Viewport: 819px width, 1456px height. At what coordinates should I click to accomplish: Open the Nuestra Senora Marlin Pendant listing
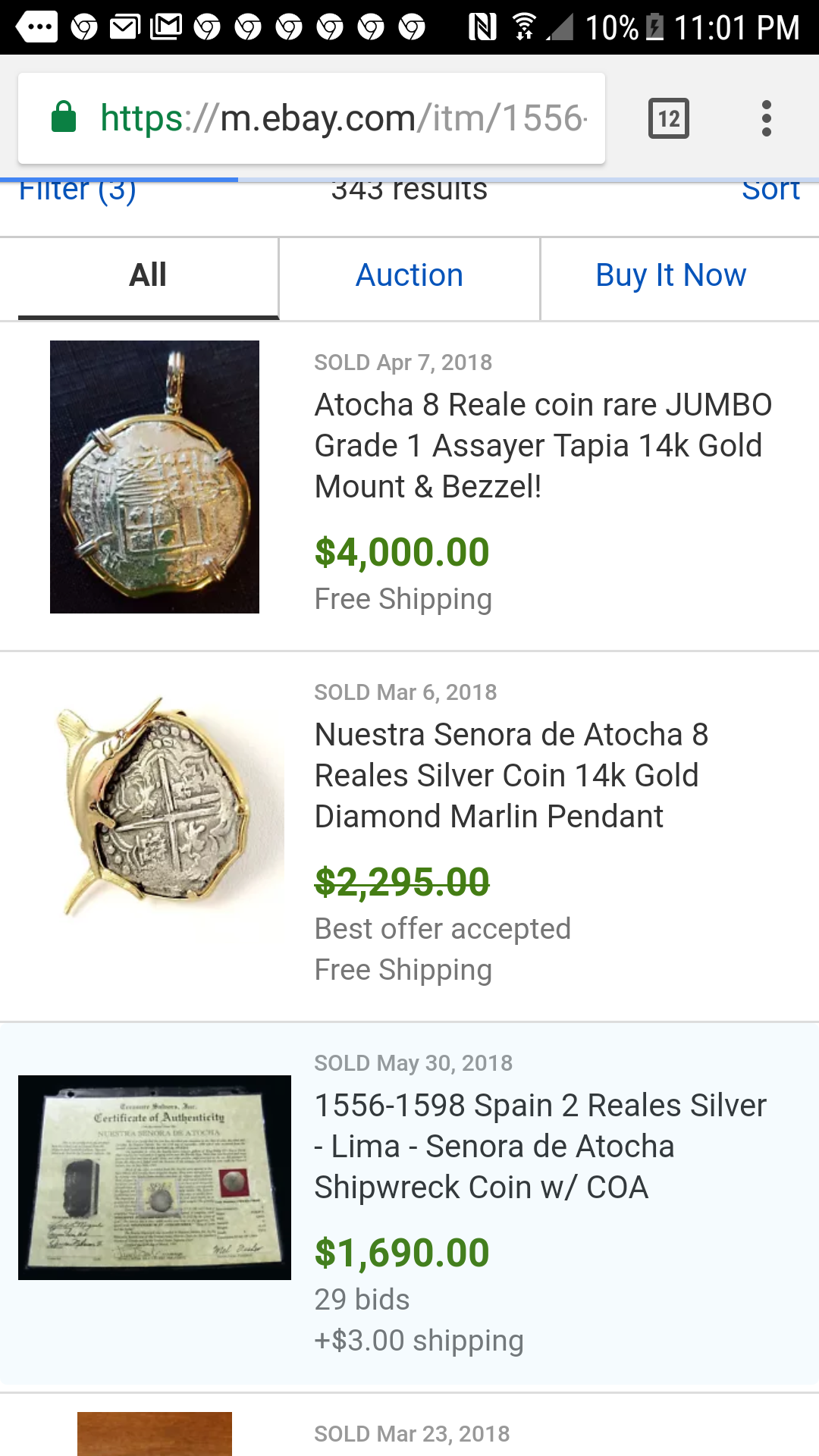511,775
